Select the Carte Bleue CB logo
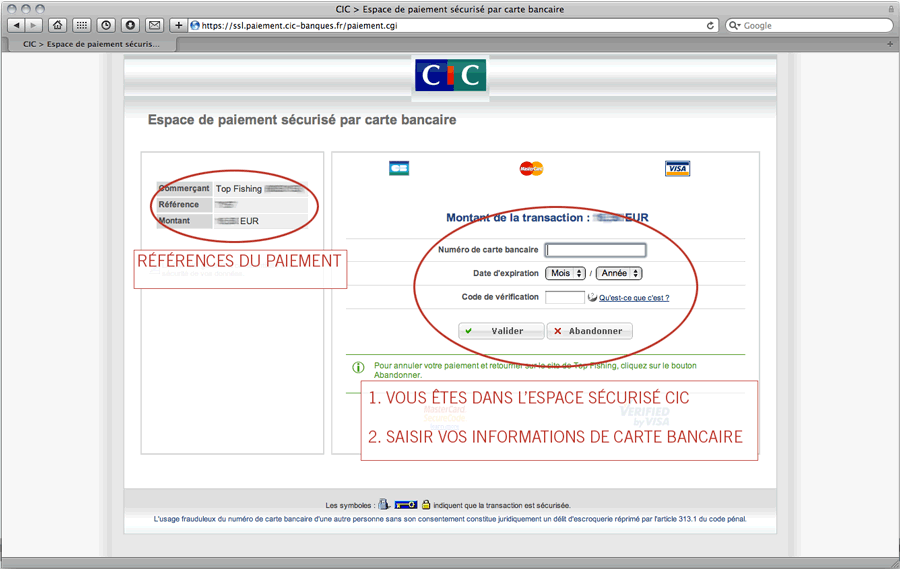 pos(399,168)
